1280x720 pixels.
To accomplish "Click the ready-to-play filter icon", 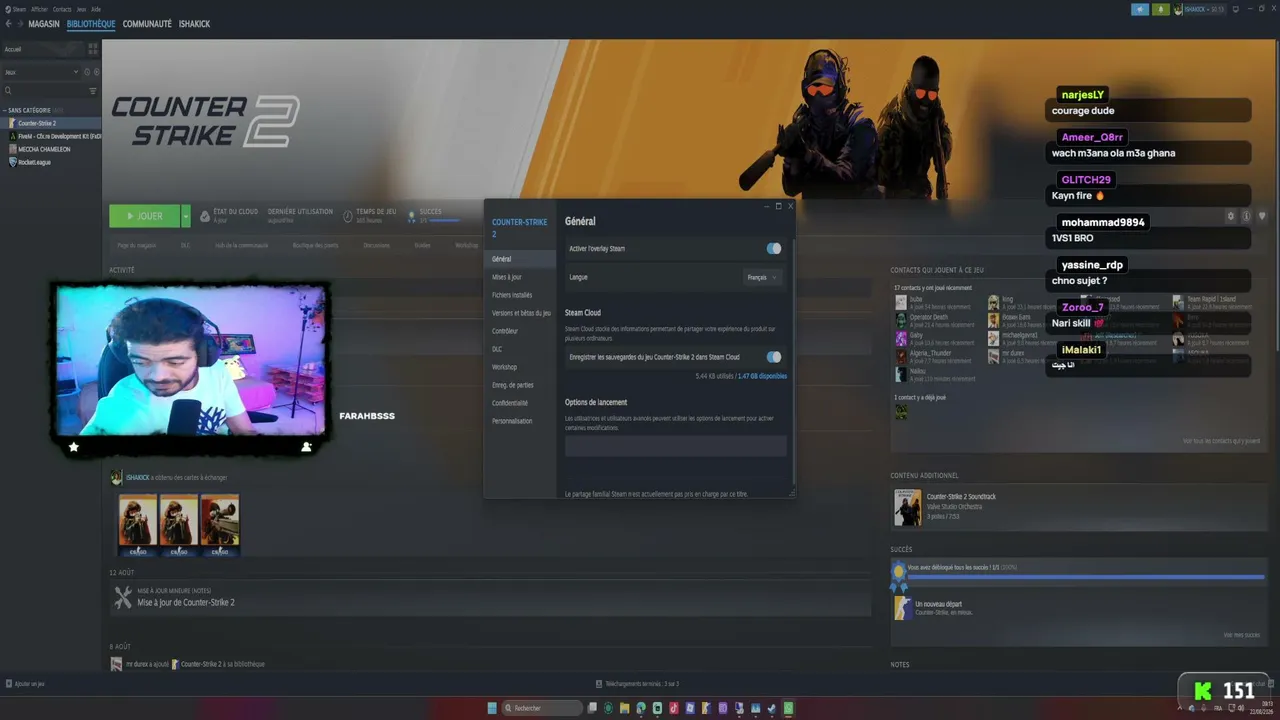I will (x=96, y=72).
